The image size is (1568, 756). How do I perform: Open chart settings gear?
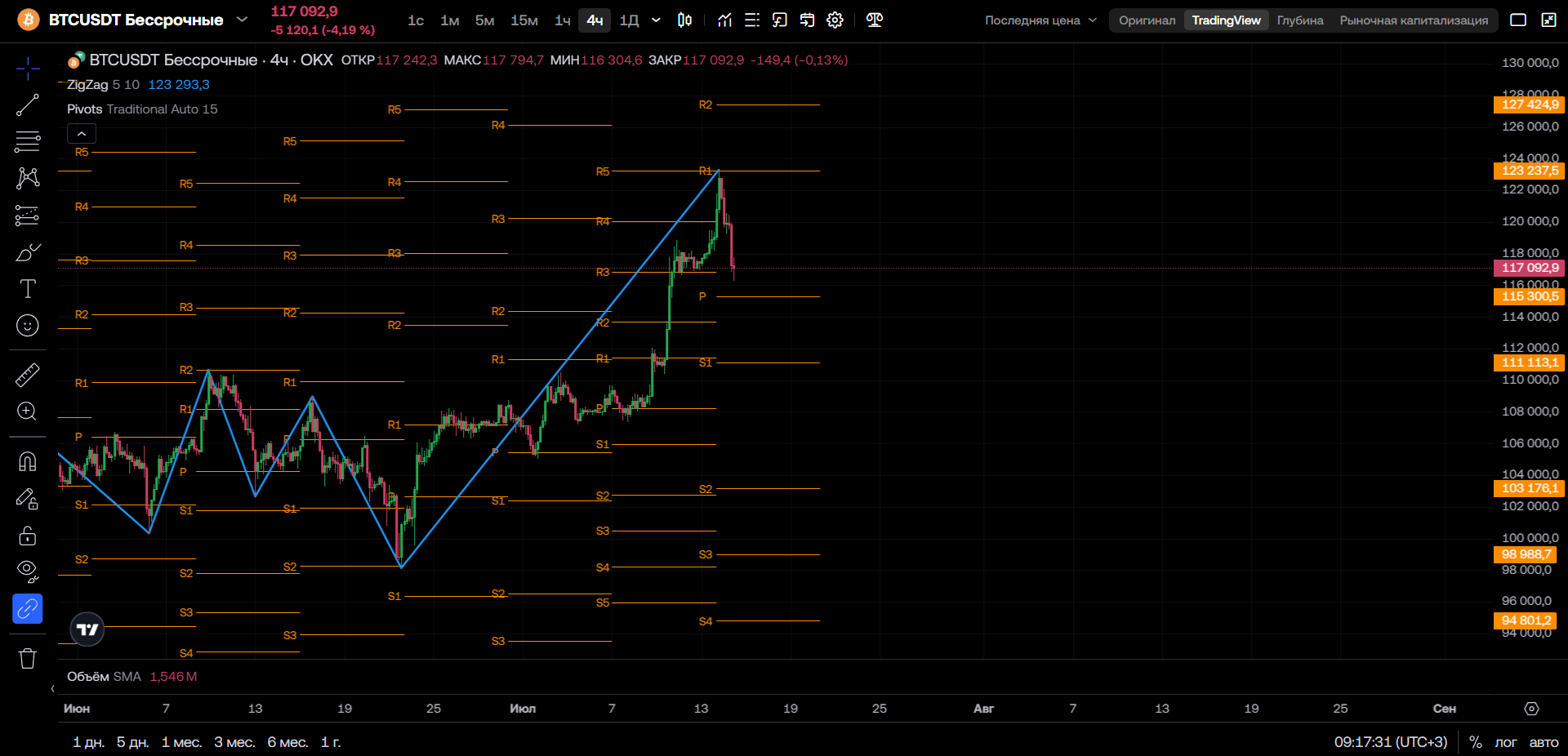coord(835,20)
